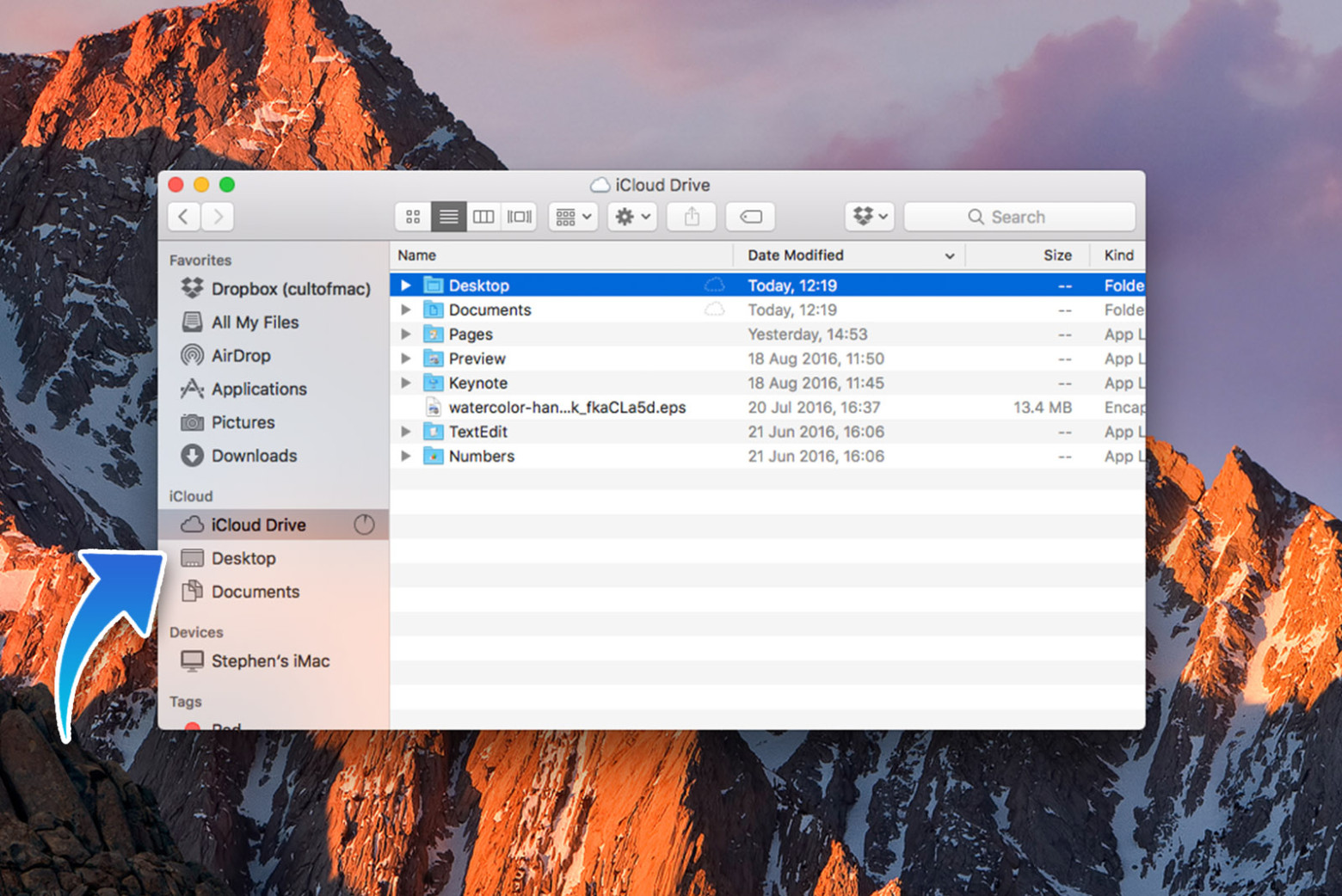Click the Share toolbar button
This screenshot has width=1342, height=896.
[692, 217]
